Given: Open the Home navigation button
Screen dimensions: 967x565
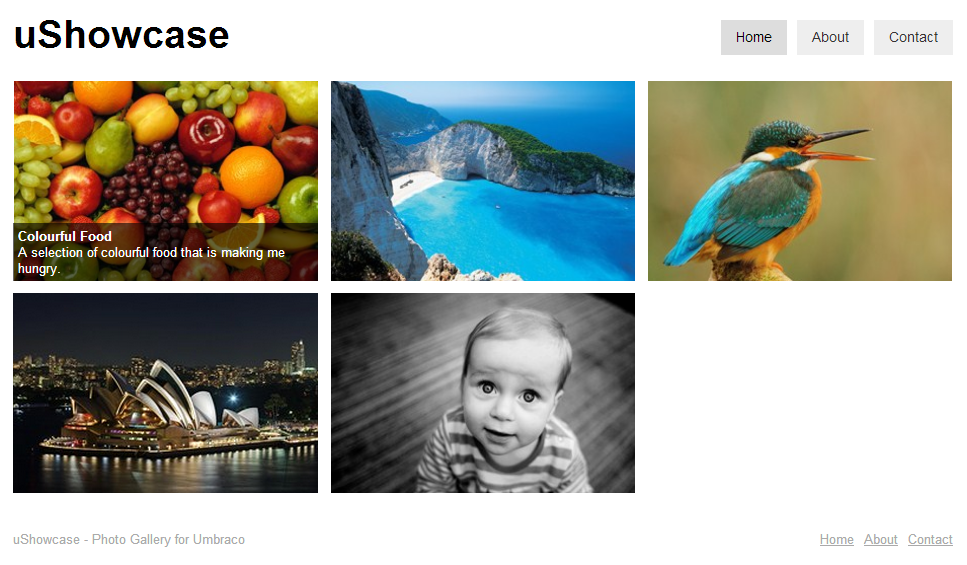Looking at the screenshot, I should coord(753,38).
